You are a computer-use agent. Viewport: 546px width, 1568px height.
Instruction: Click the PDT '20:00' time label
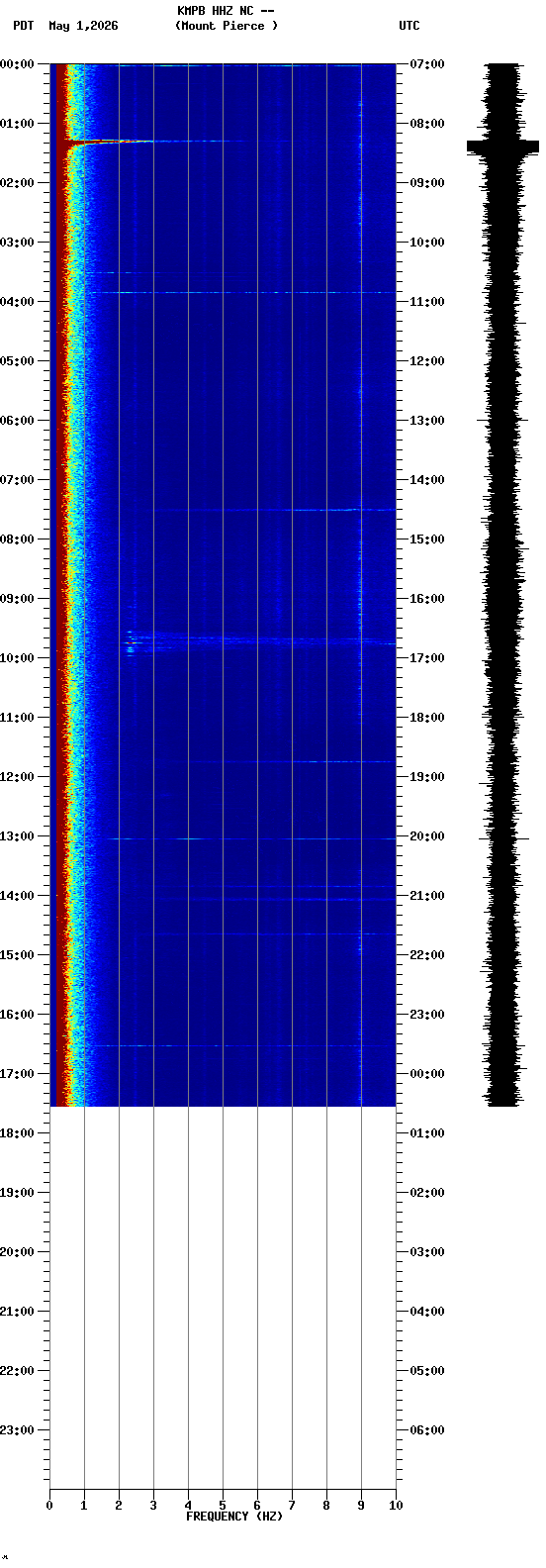point(18,1252)
